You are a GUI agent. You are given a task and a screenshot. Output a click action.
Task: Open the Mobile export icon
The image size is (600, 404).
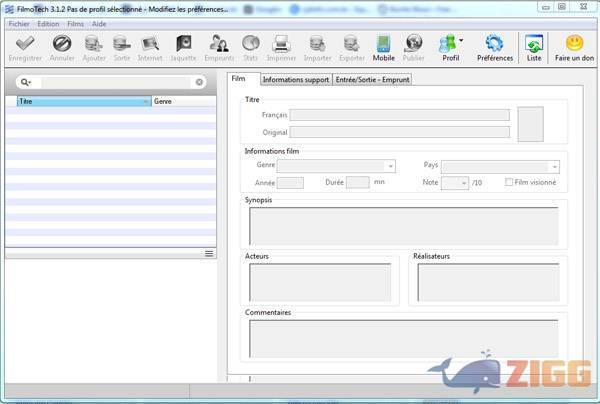(384, 44)
